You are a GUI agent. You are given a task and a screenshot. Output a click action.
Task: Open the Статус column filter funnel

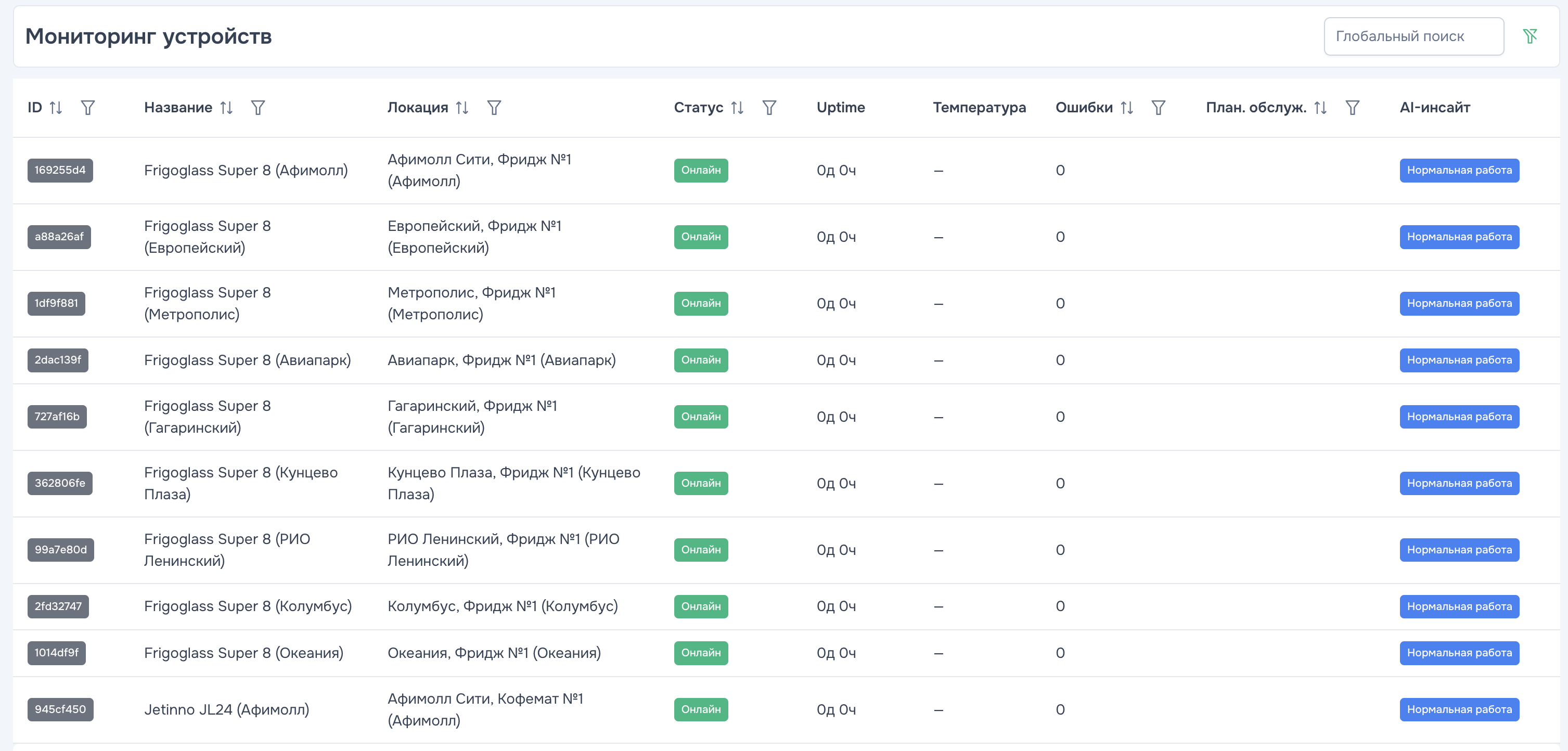769,108
